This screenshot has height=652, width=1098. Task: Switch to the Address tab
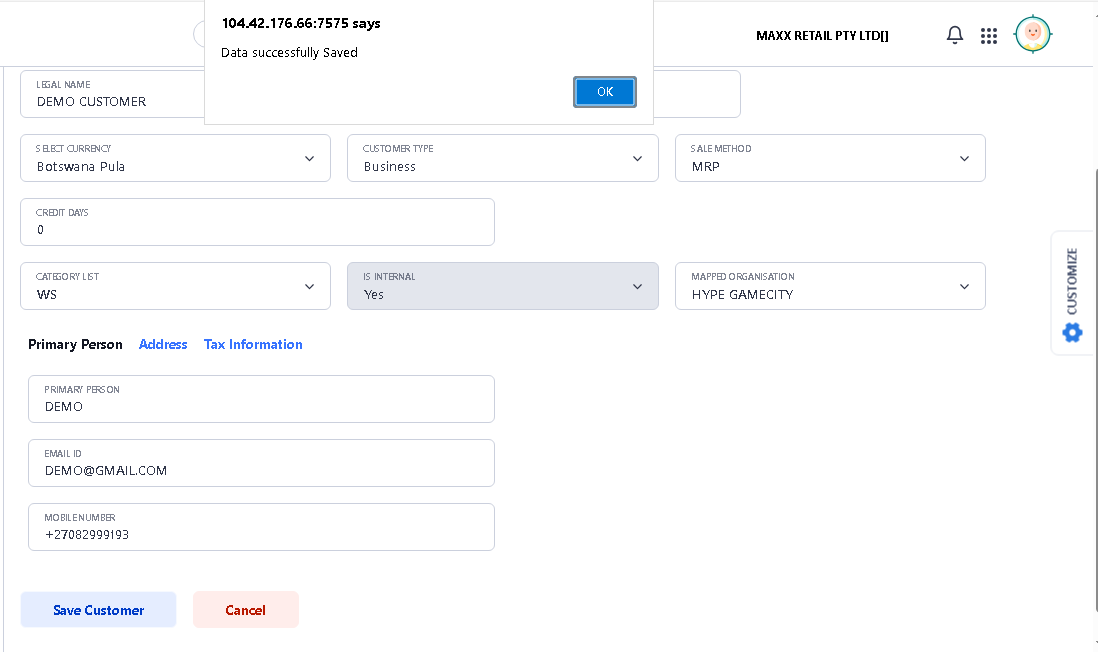click(163, 344)
